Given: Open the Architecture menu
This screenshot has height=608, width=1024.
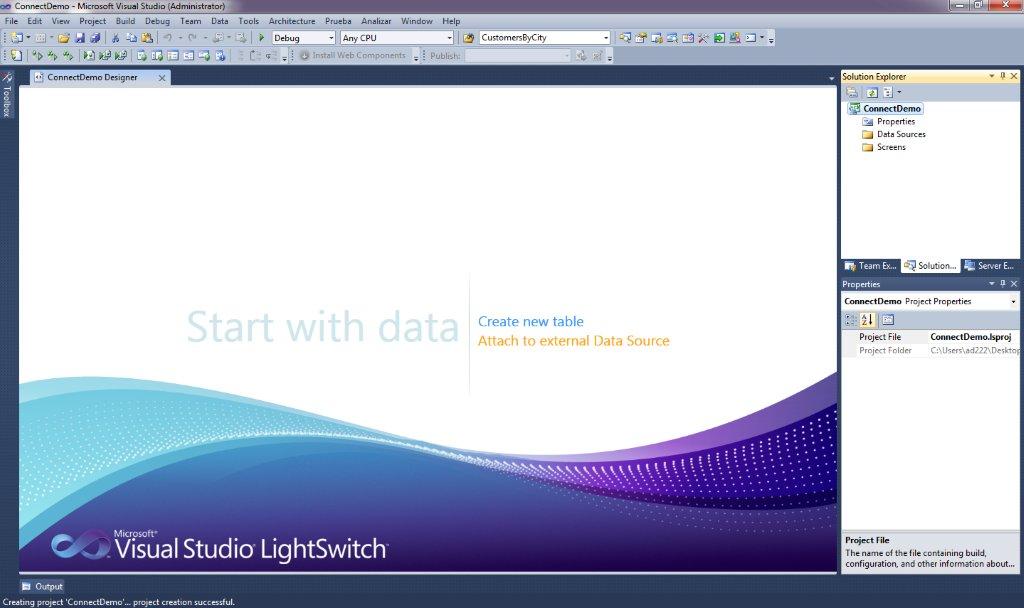Looking at the screenshot, I should pyautogui.click(x=292, y=21).
